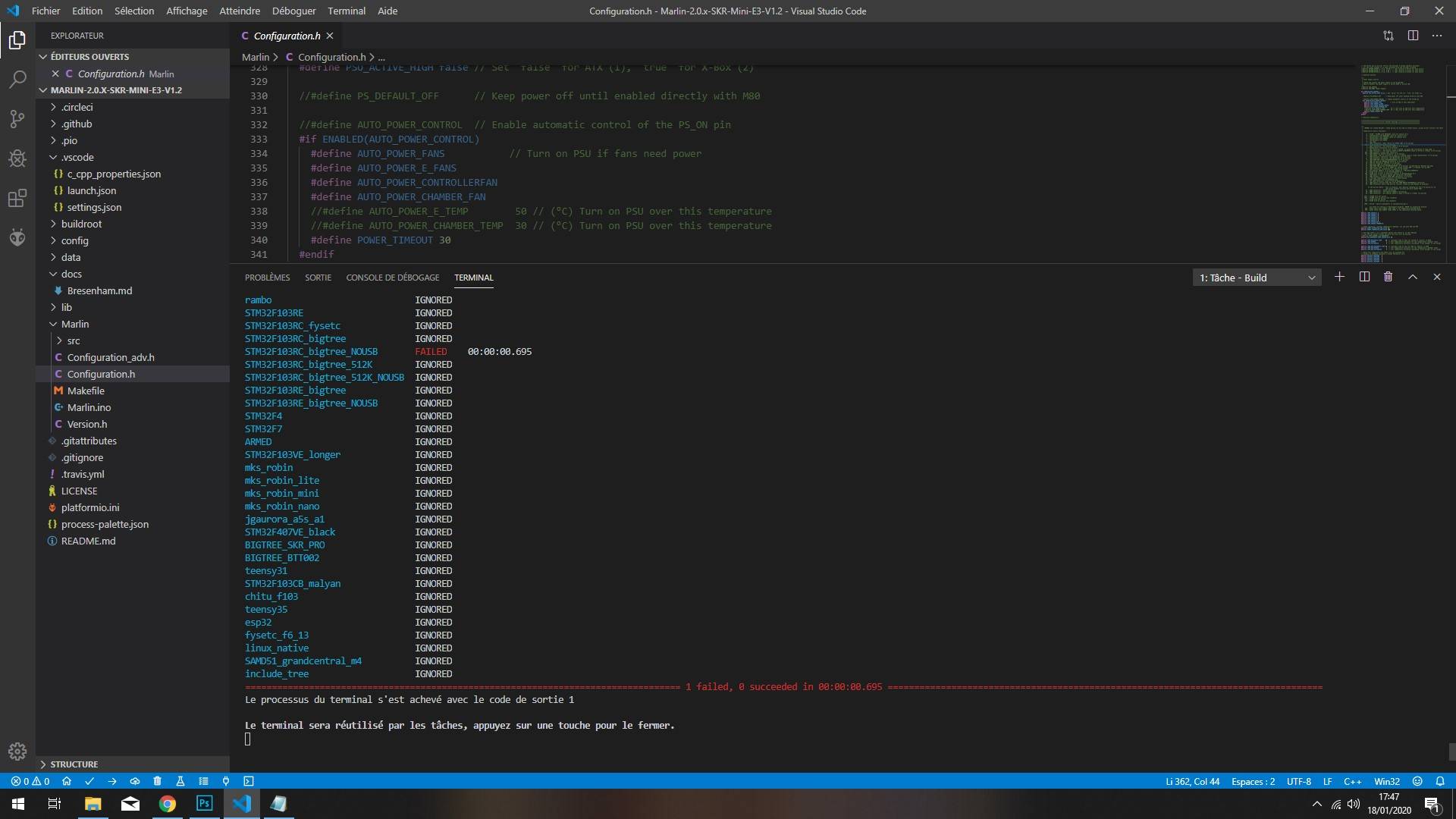Open the Source Control view
1456x819 pixels.
point(17,119)
